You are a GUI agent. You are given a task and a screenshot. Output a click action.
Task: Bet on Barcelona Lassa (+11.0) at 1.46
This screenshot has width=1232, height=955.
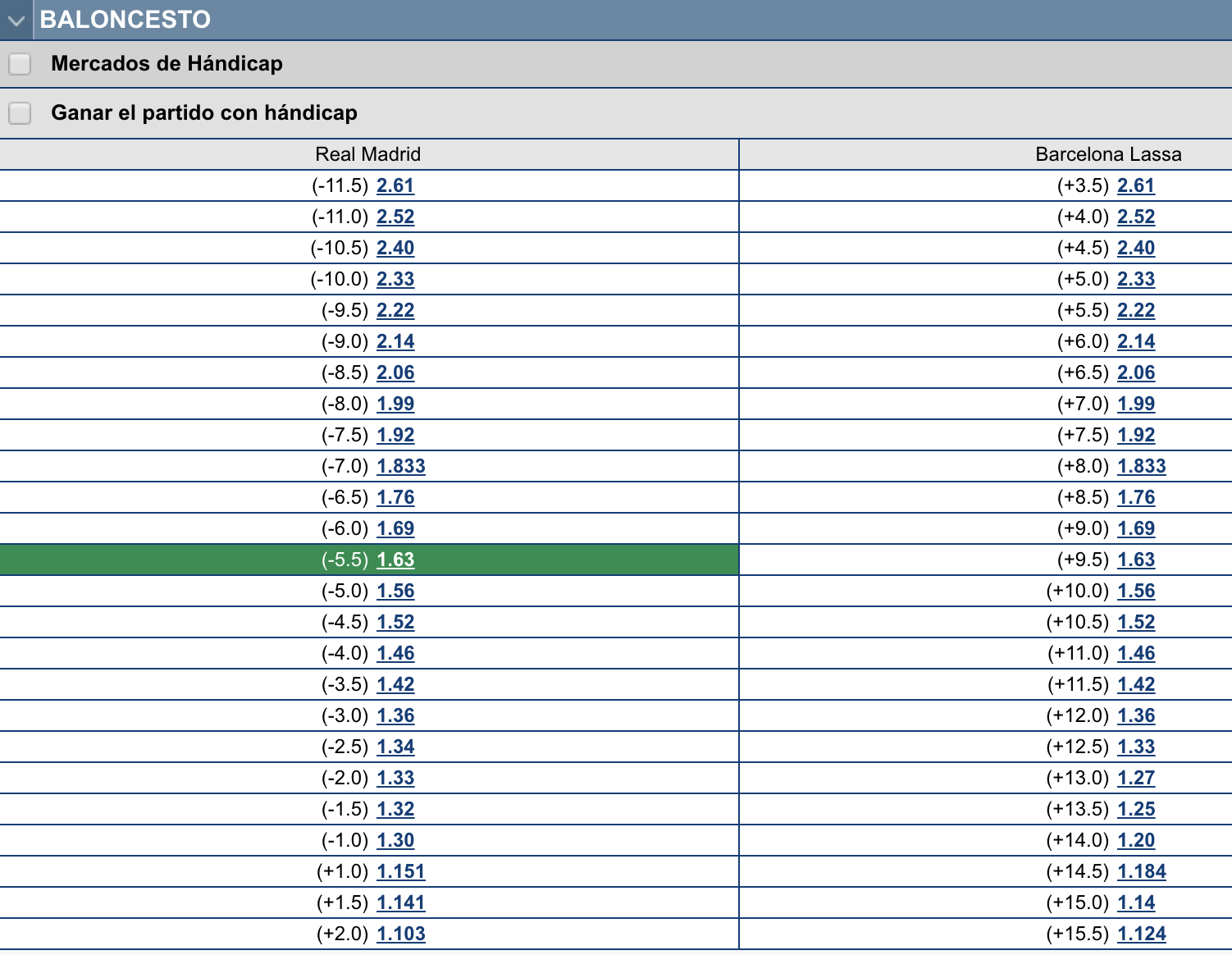(x=1136, y=653)
